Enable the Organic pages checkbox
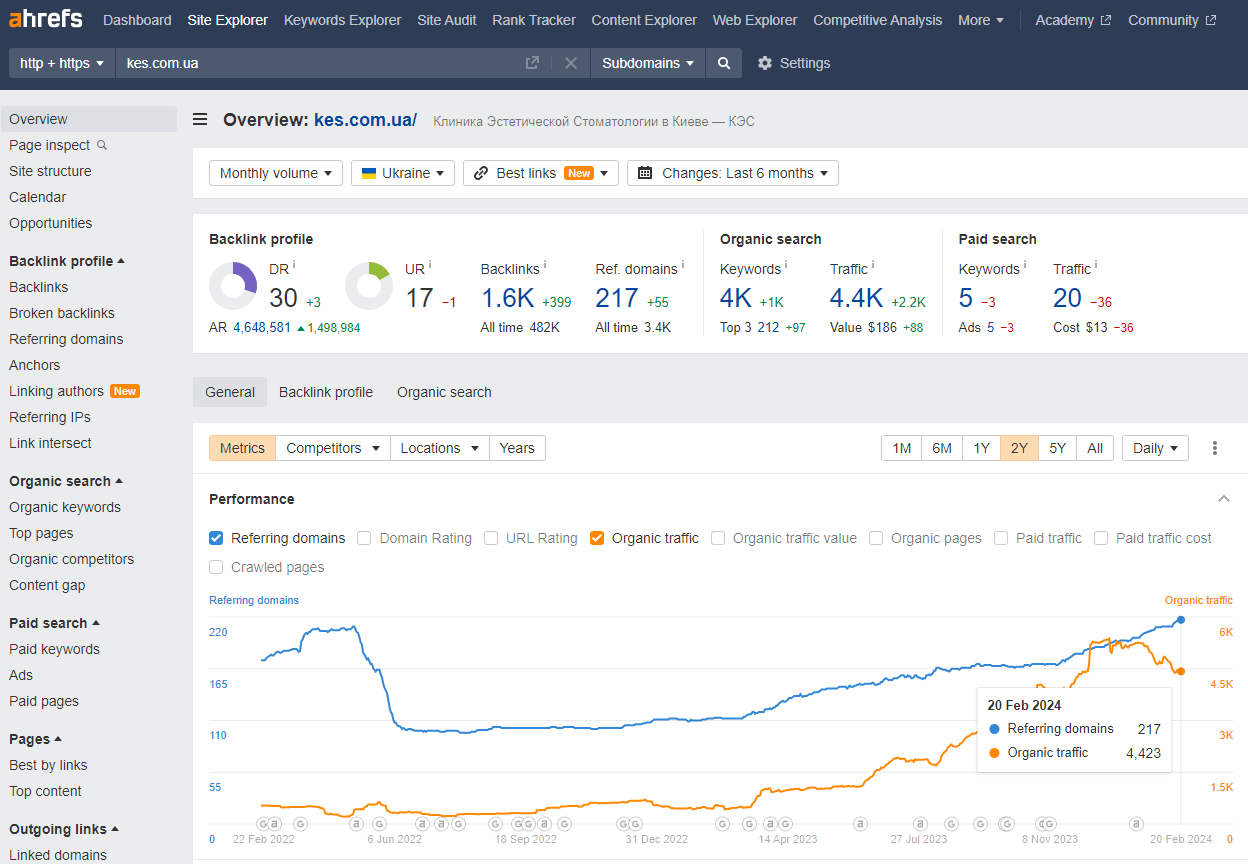 point(876,538)
